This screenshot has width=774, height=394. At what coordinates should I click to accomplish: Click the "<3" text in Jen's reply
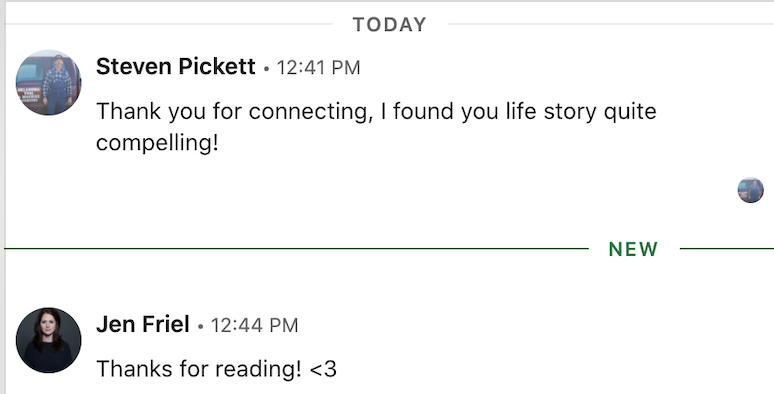[323, 369]
